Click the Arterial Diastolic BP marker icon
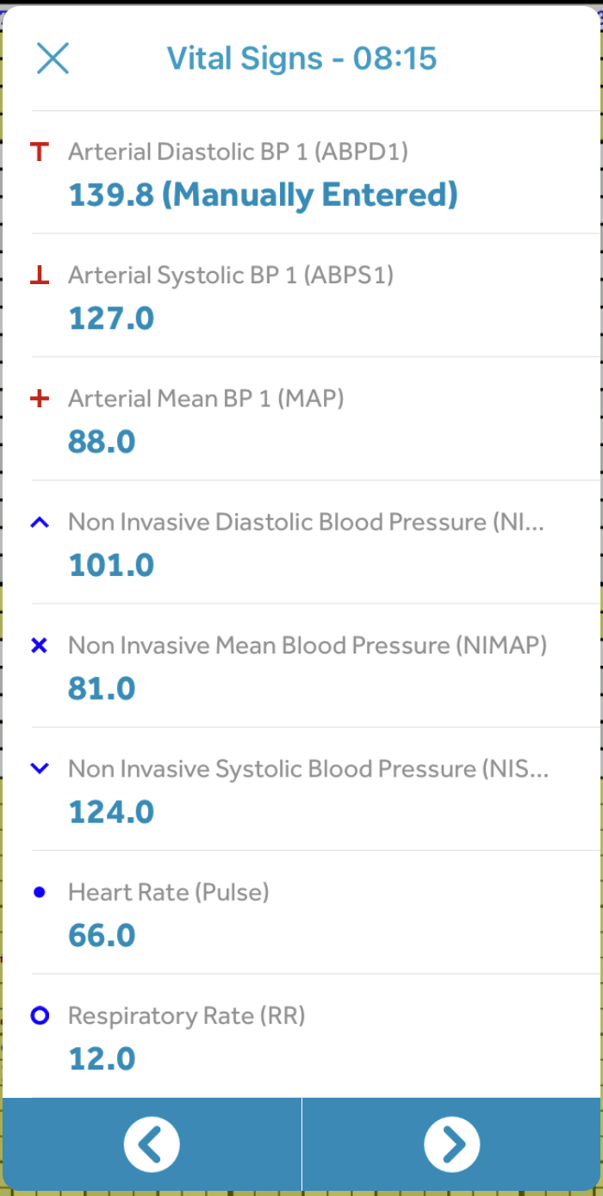The image size is (603, 1196). (40, 152)
